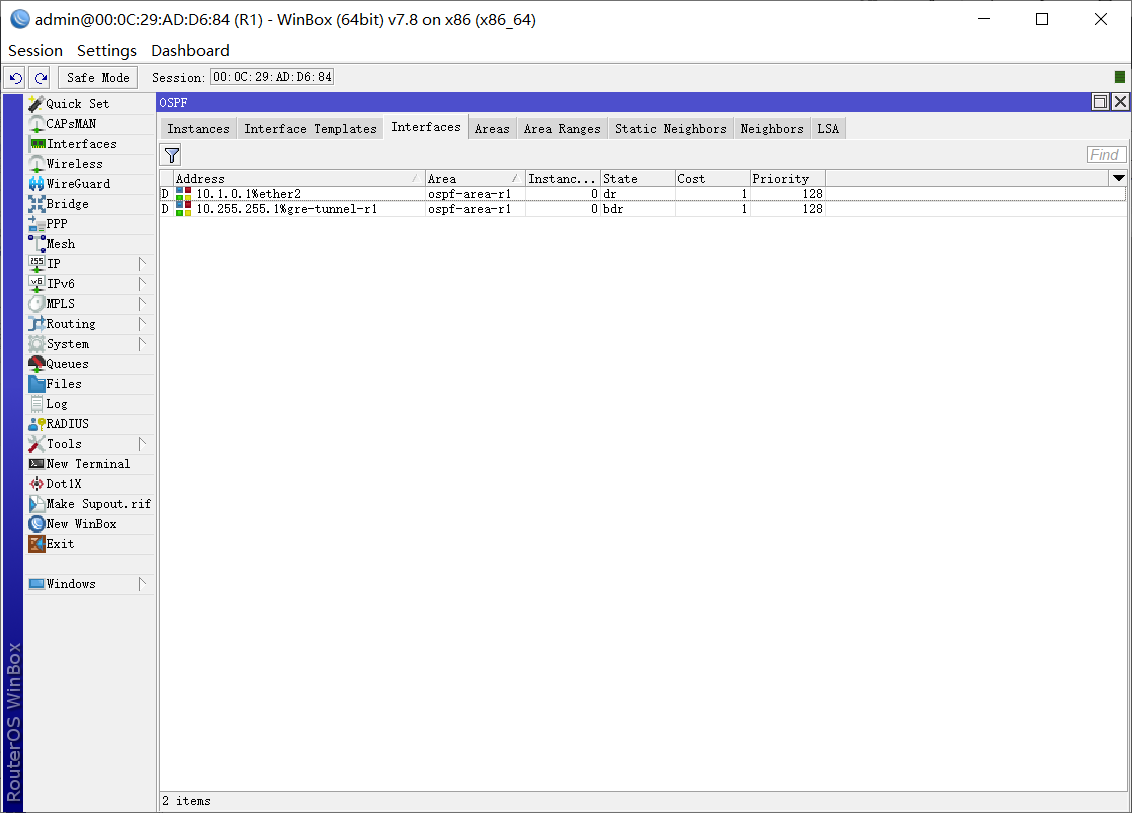
Task: Click the Undo arrow icon
Action: [x=16, y=77]
